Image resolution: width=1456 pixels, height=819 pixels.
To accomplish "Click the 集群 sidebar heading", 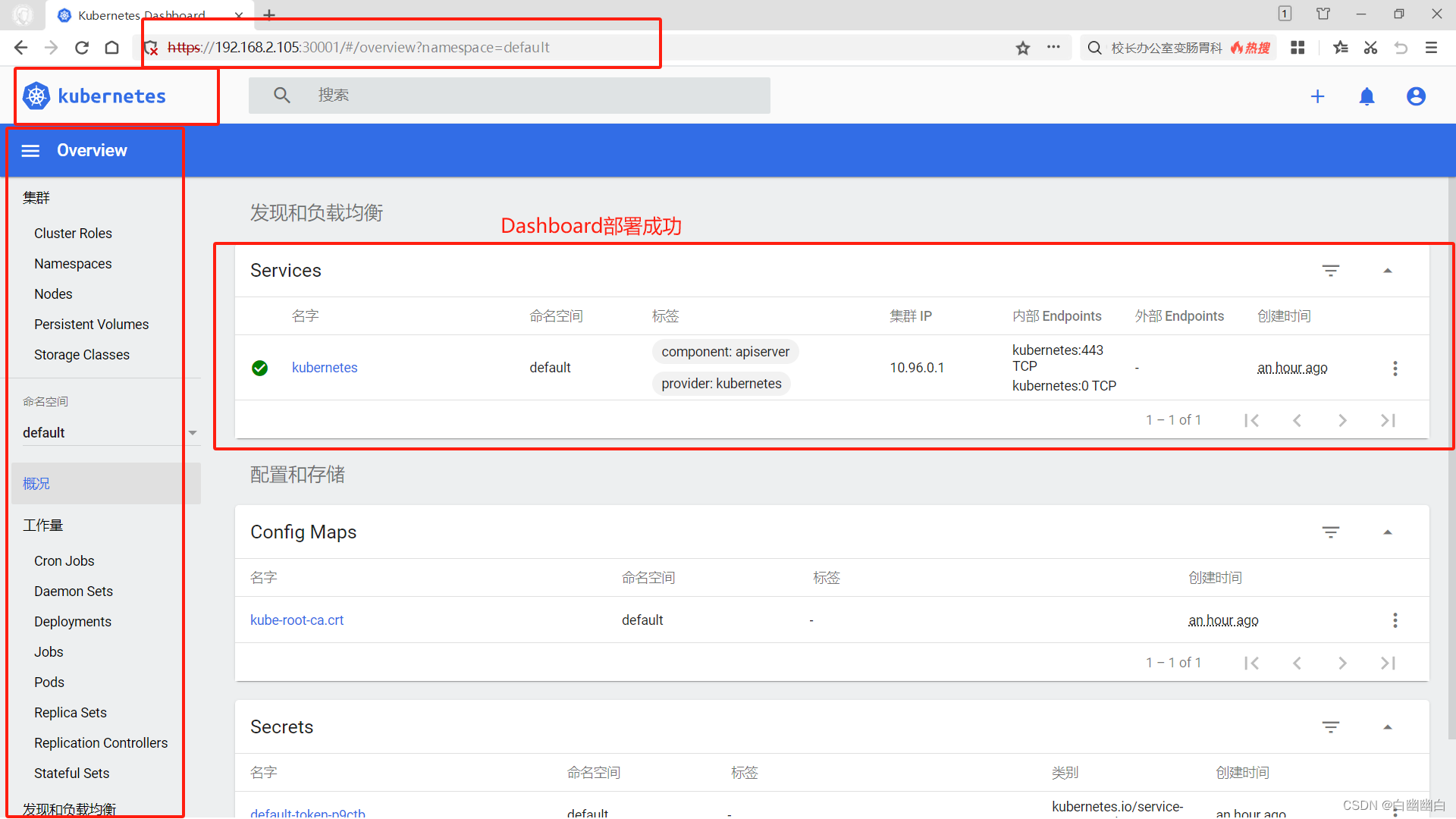I will (36, 198).
